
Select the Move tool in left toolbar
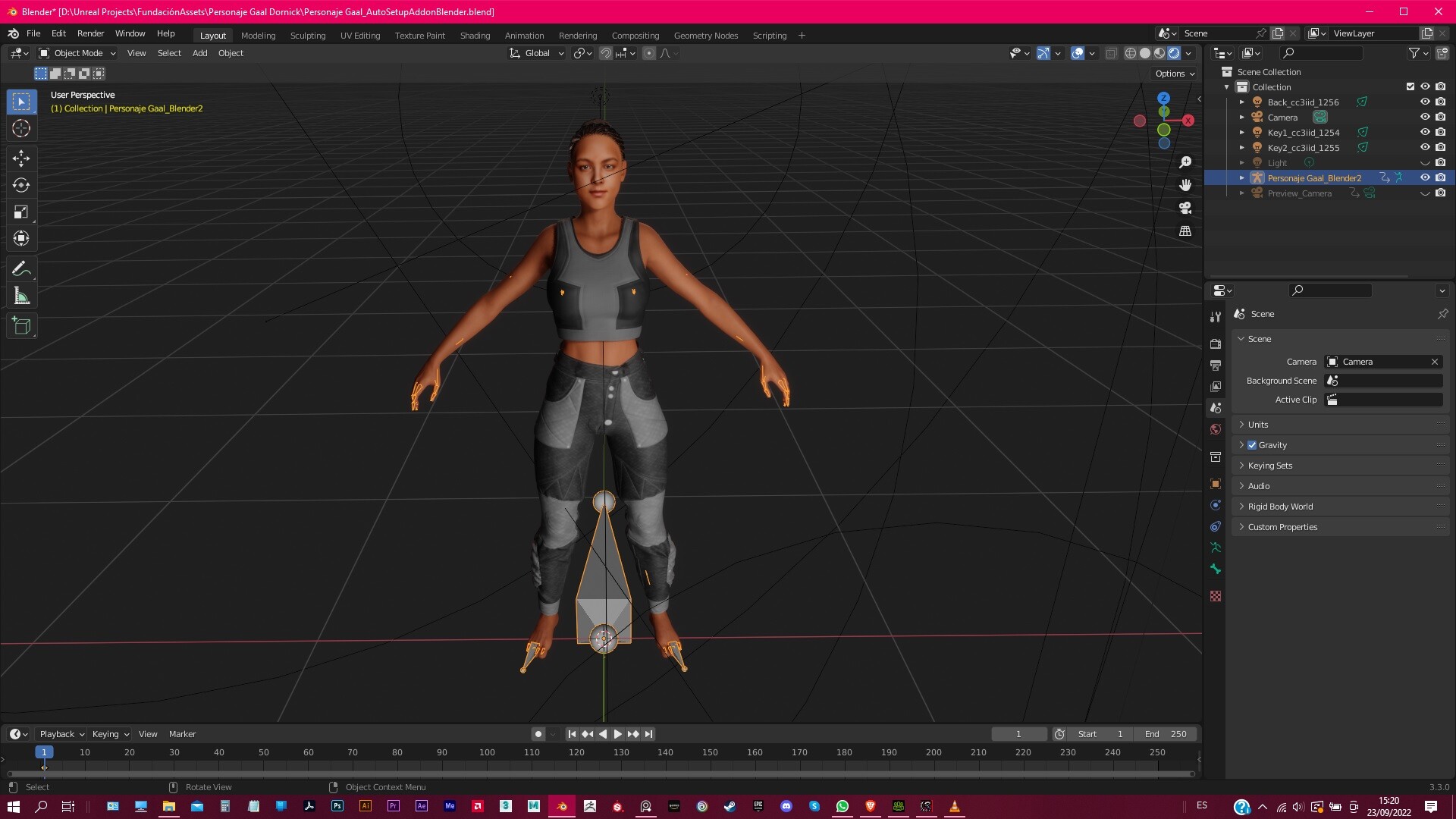[21, 158]
